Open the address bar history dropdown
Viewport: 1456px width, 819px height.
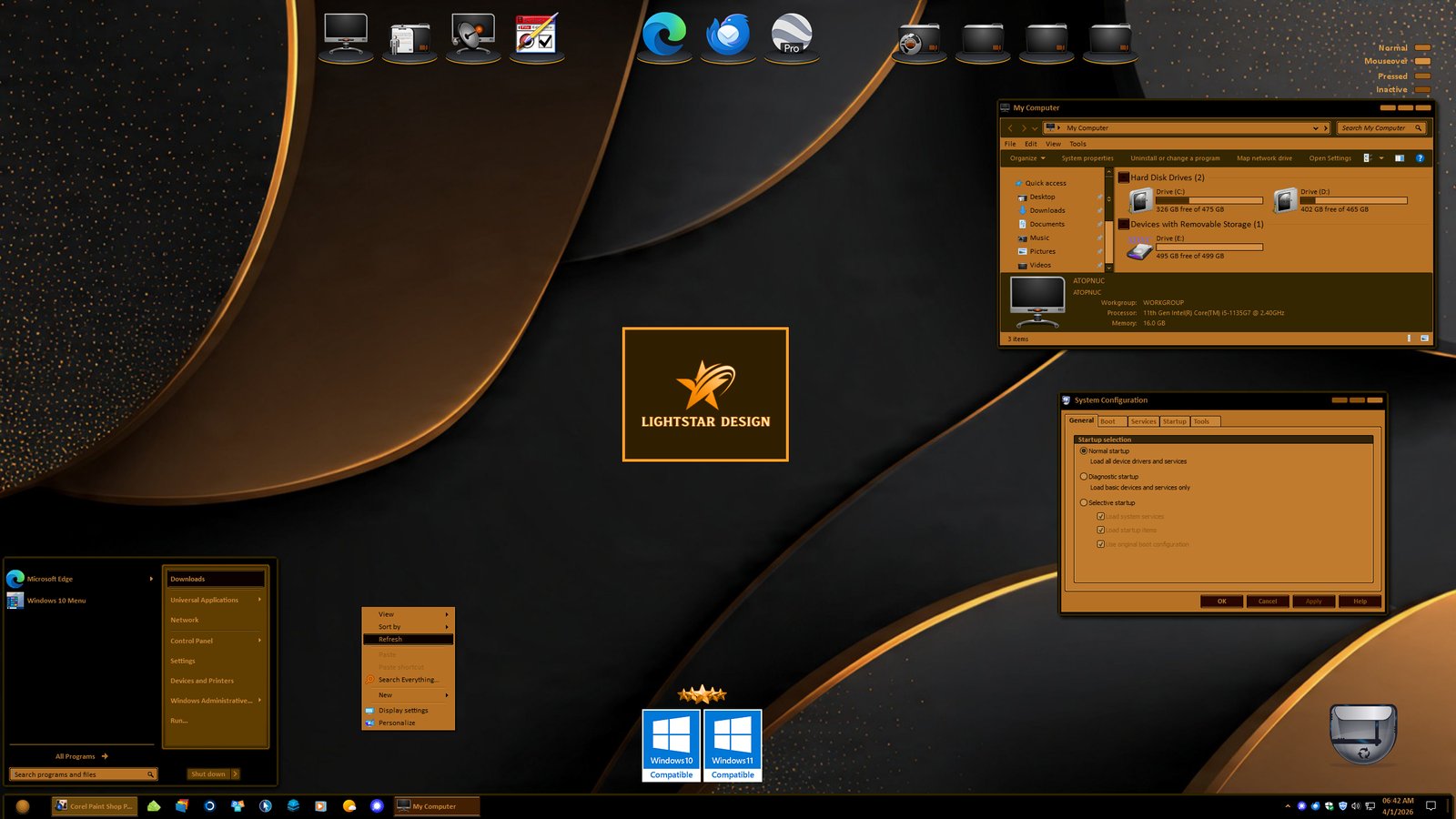[x=1315, y=128]
